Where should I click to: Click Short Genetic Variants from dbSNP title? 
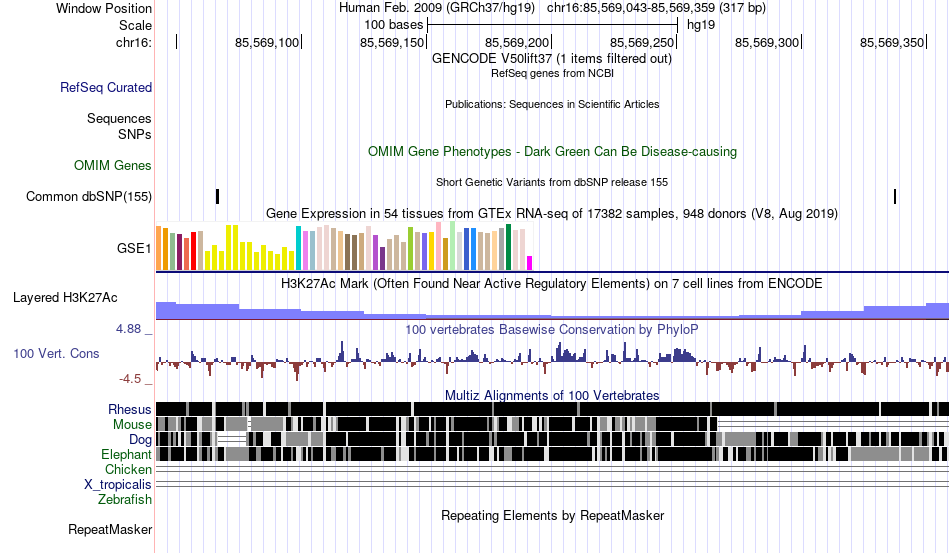[552, 182]
